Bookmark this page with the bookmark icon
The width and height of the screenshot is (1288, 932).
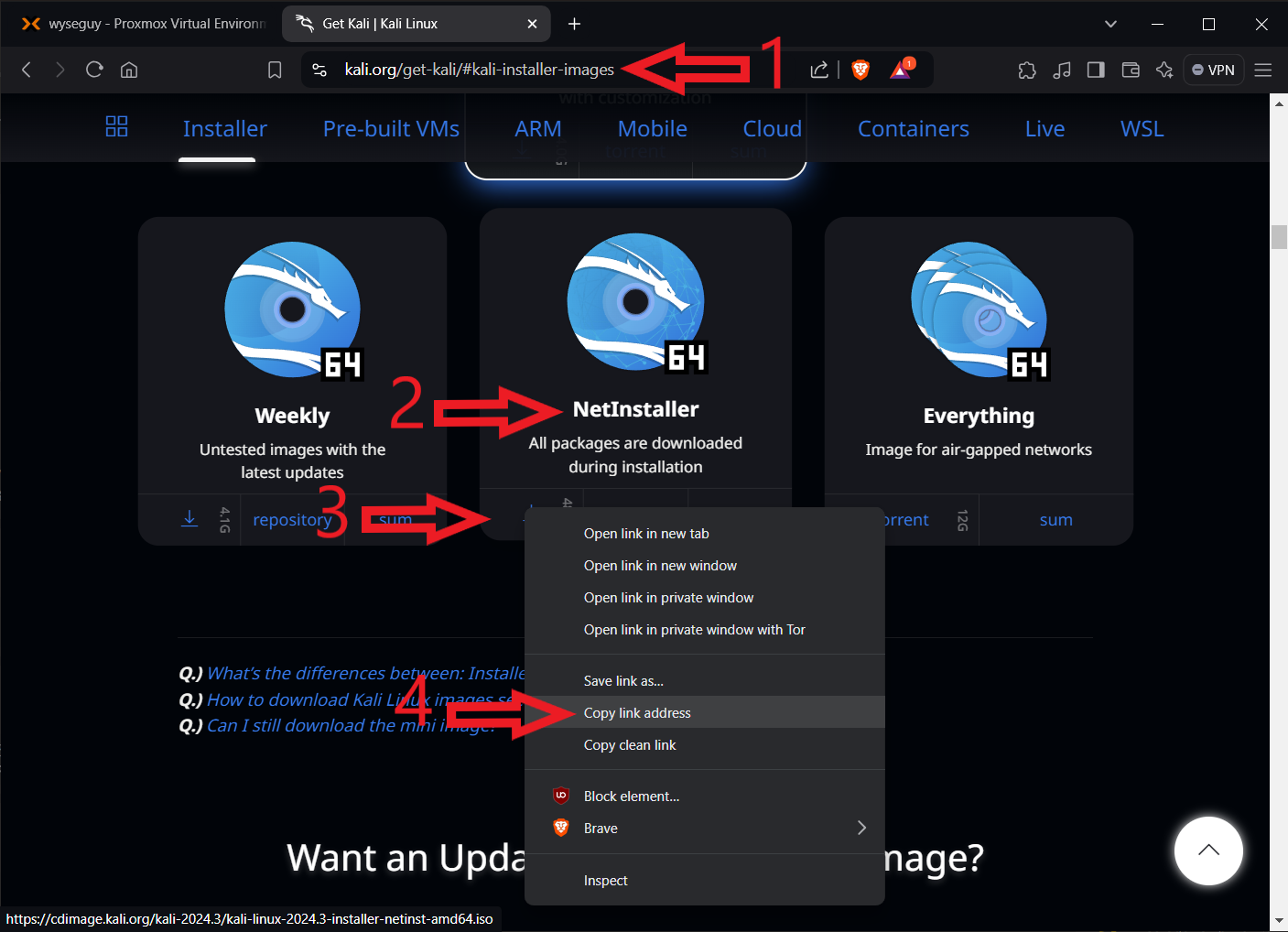click(275, 70)
